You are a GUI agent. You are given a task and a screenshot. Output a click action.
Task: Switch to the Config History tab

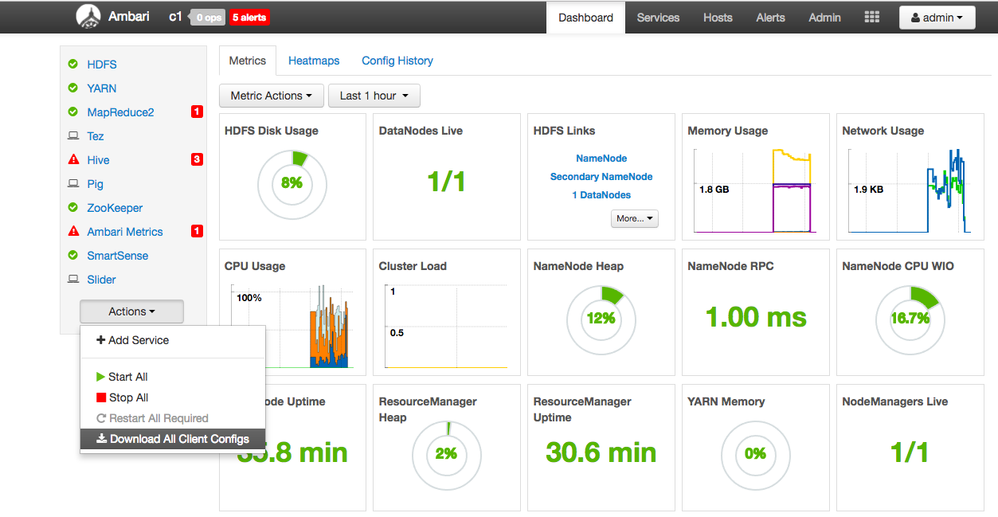(397, 60)
